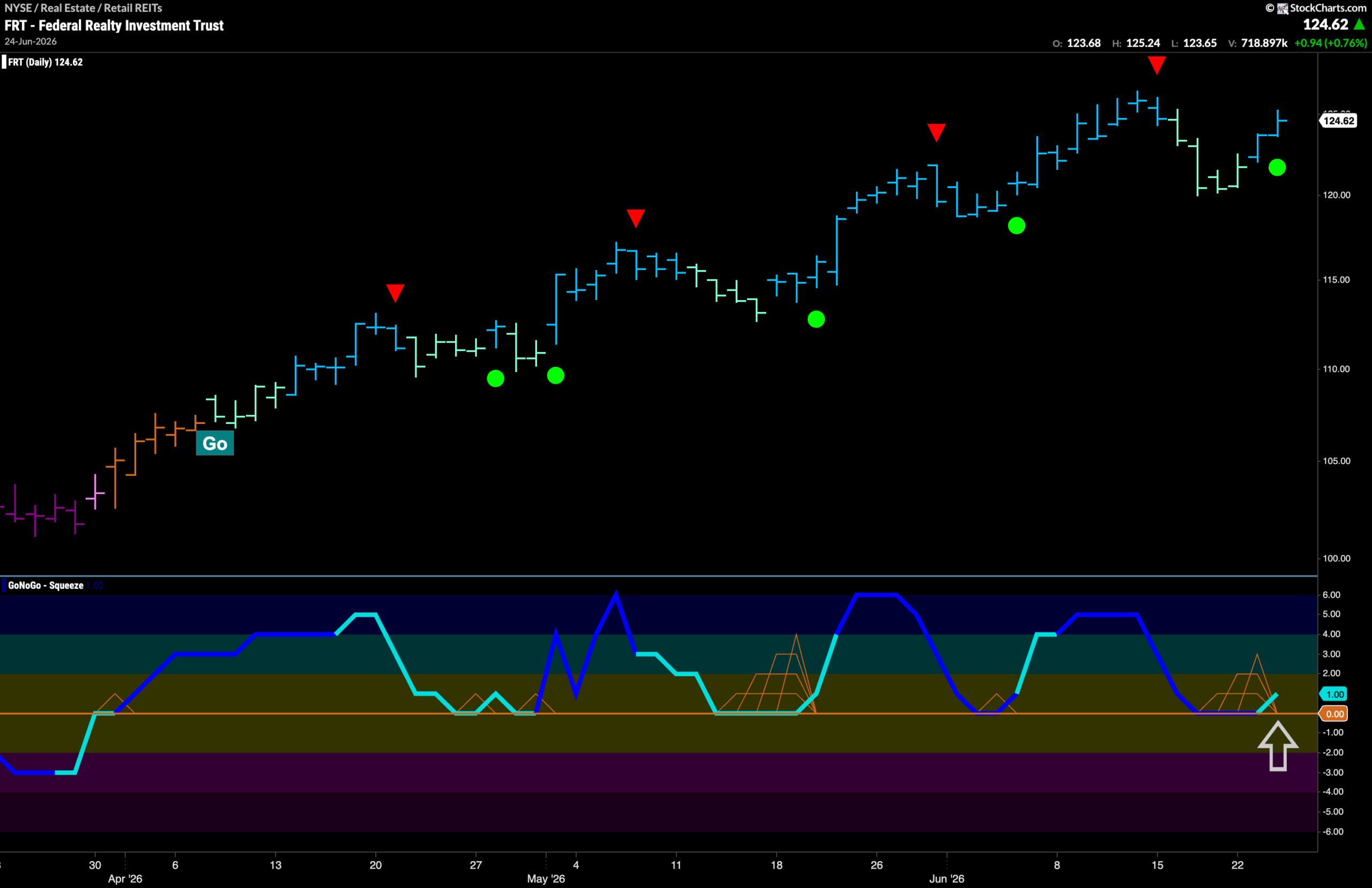Click the oscillator axis label '-6.00'
The width and height of the screenshot is (1372, 888).
(x=1333, y=832)
